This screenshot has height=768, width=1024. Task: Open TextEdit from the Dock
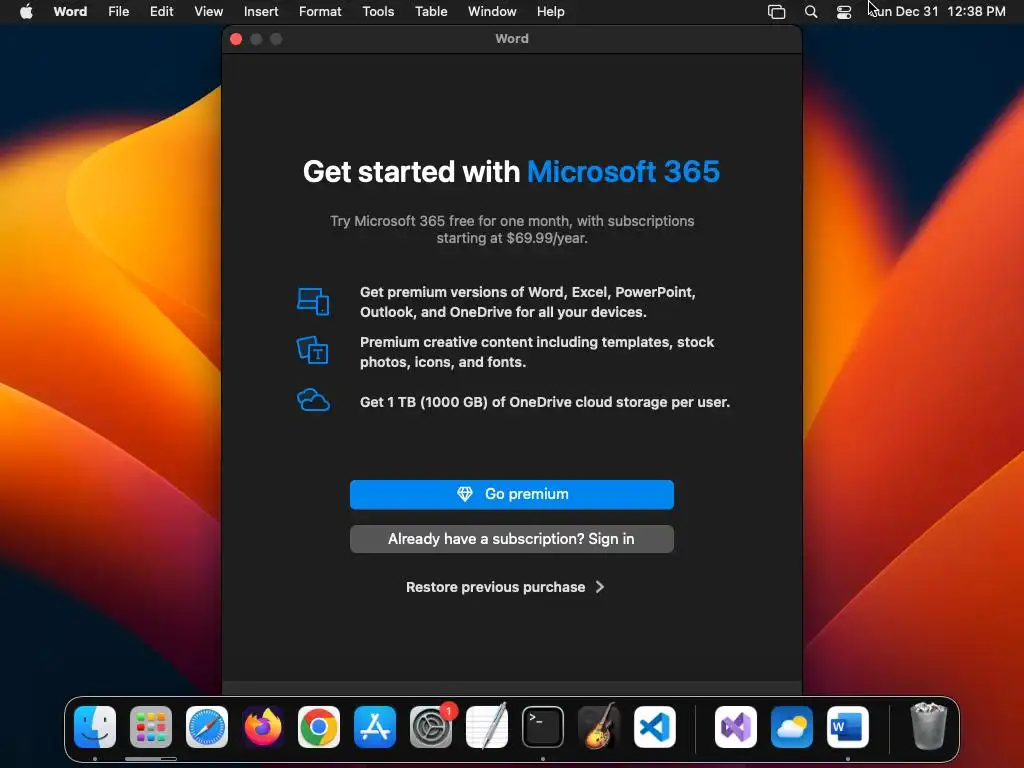tap(487, 727)
